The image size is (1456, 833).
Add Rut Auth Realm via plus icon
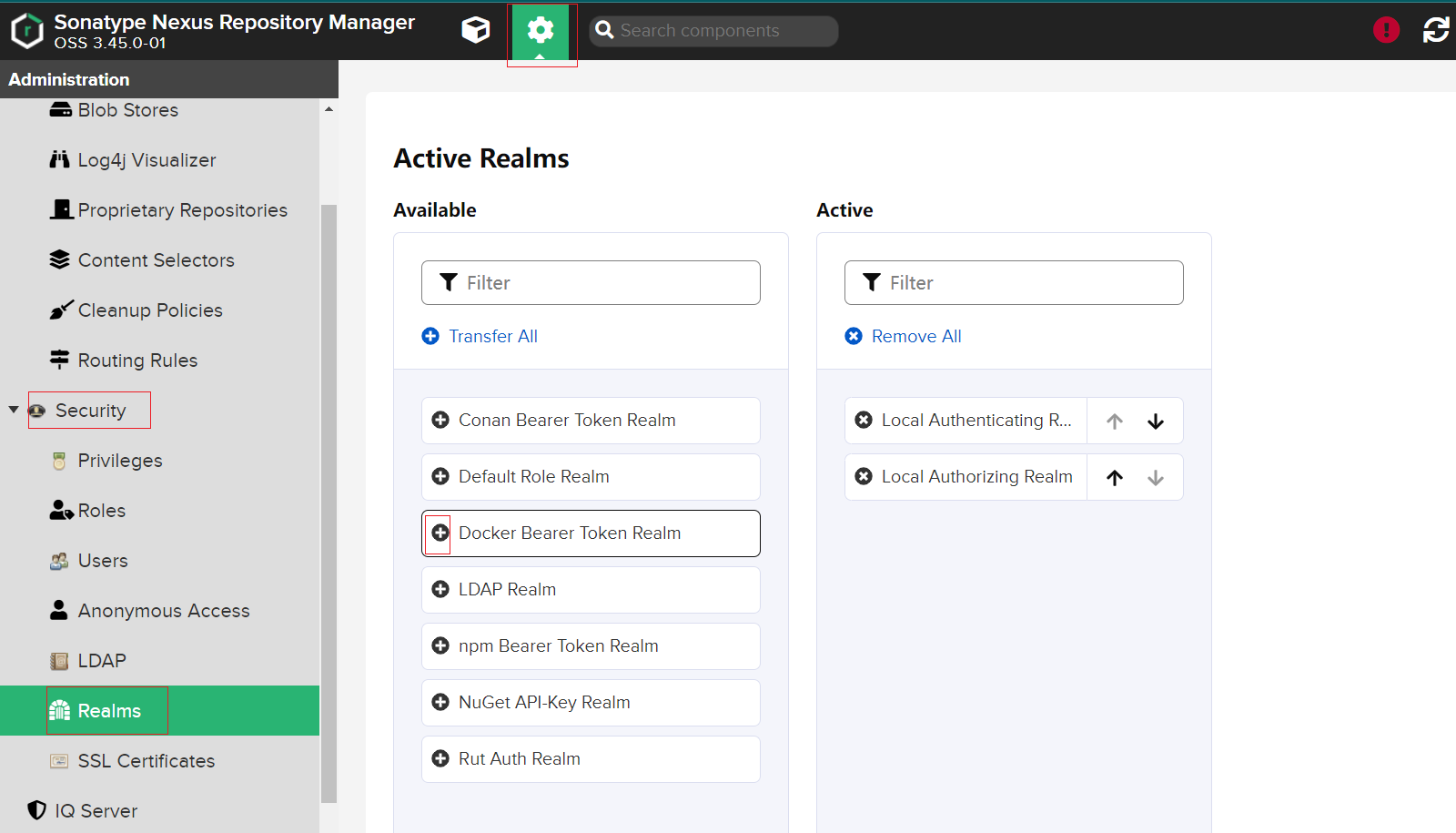pos(440,758)
